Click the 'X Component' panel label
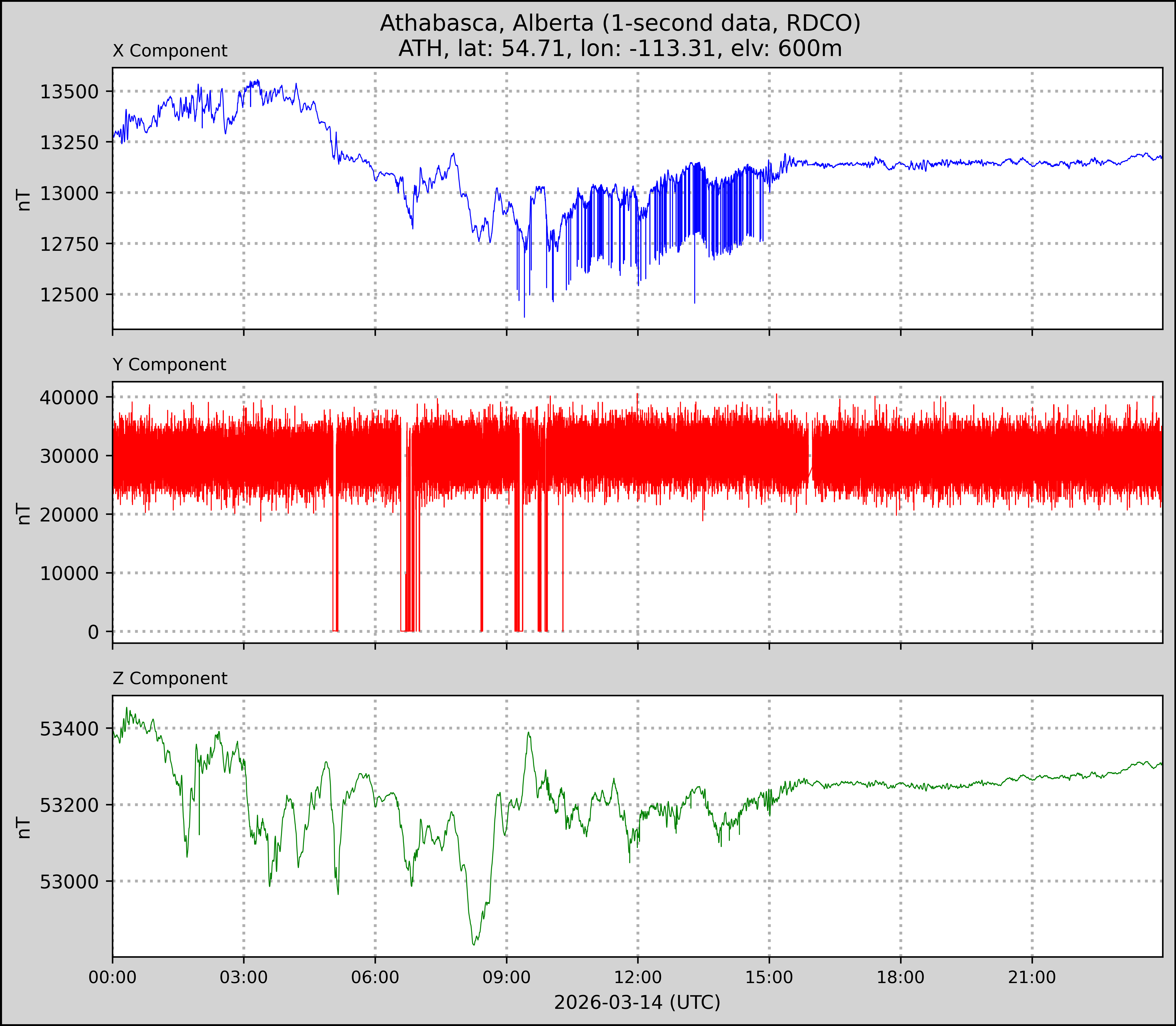This screenshot has height=1026, width=1176. [x=170, y=51]
